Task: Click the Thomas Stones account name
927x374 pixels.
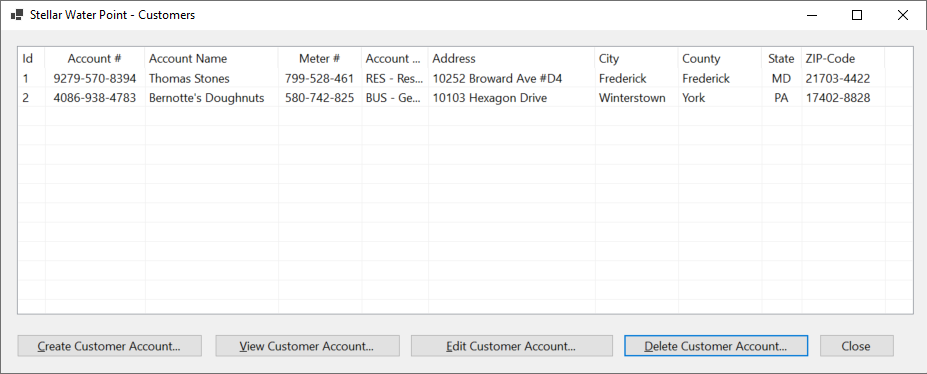Action: [x=189, y=79]
